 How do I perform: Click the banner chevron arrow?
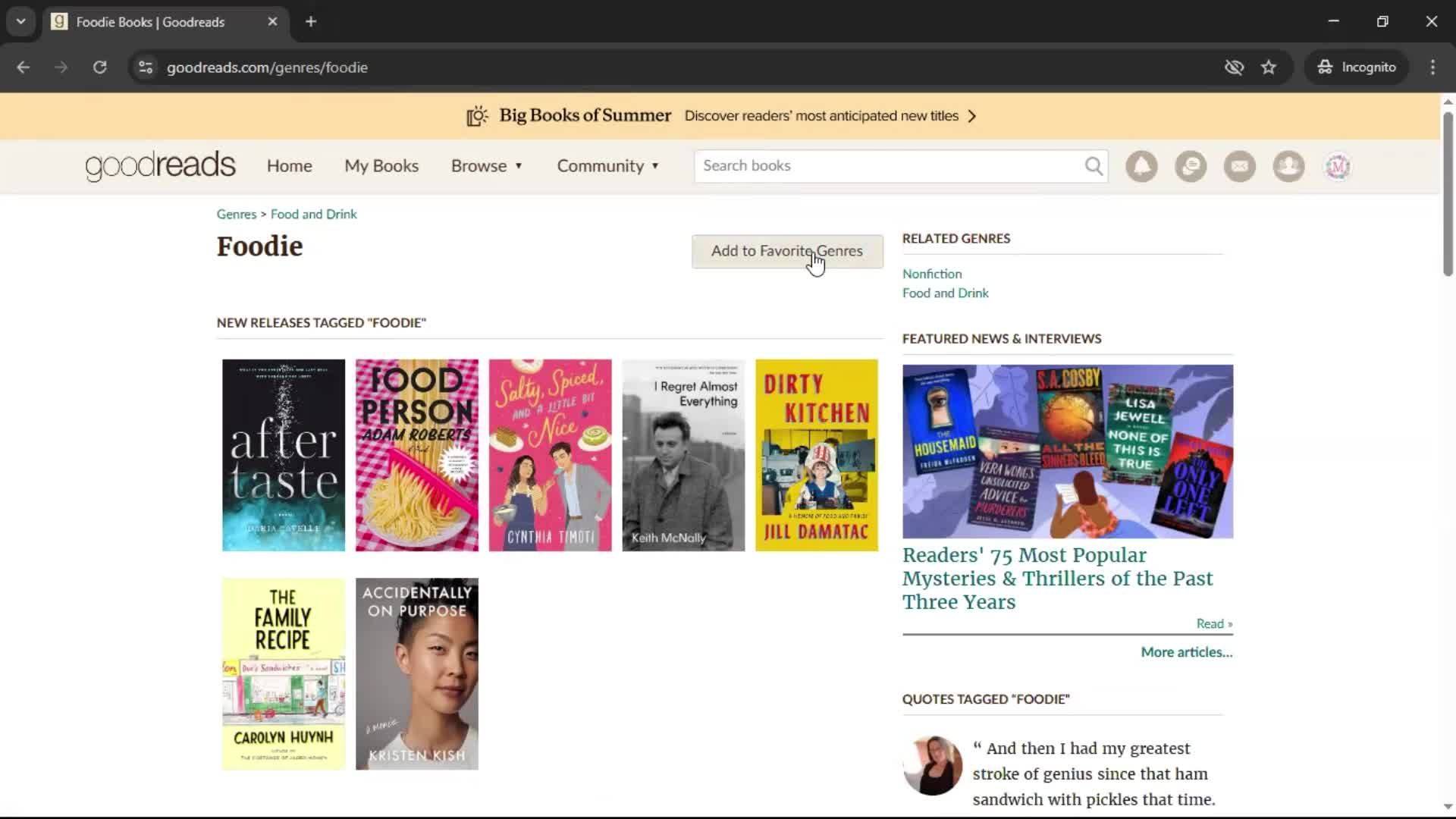[972, 116]
